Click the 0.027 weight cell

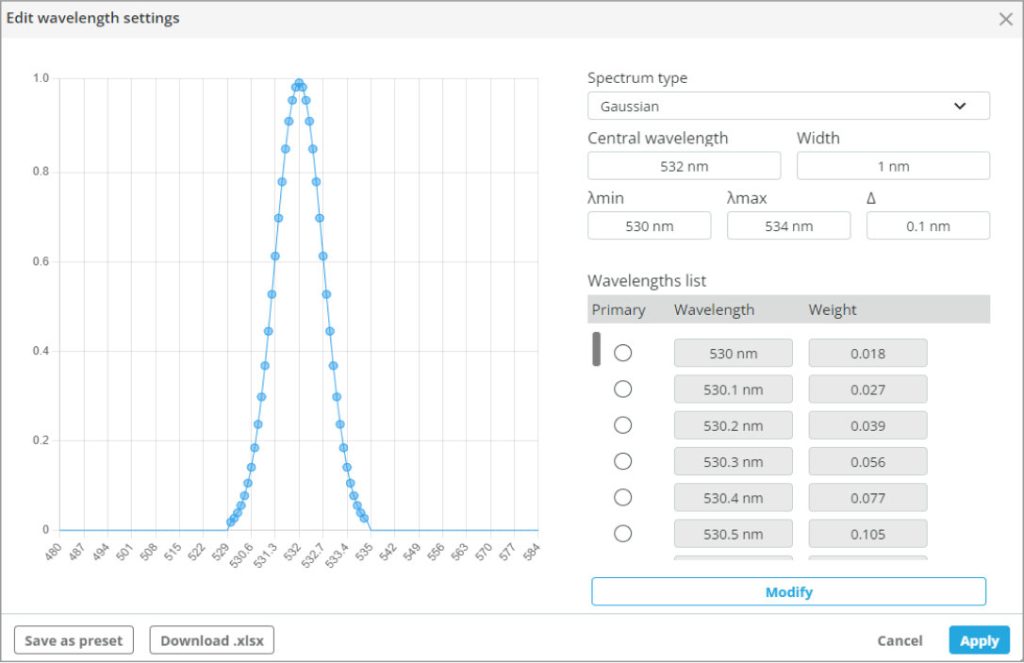868,389
